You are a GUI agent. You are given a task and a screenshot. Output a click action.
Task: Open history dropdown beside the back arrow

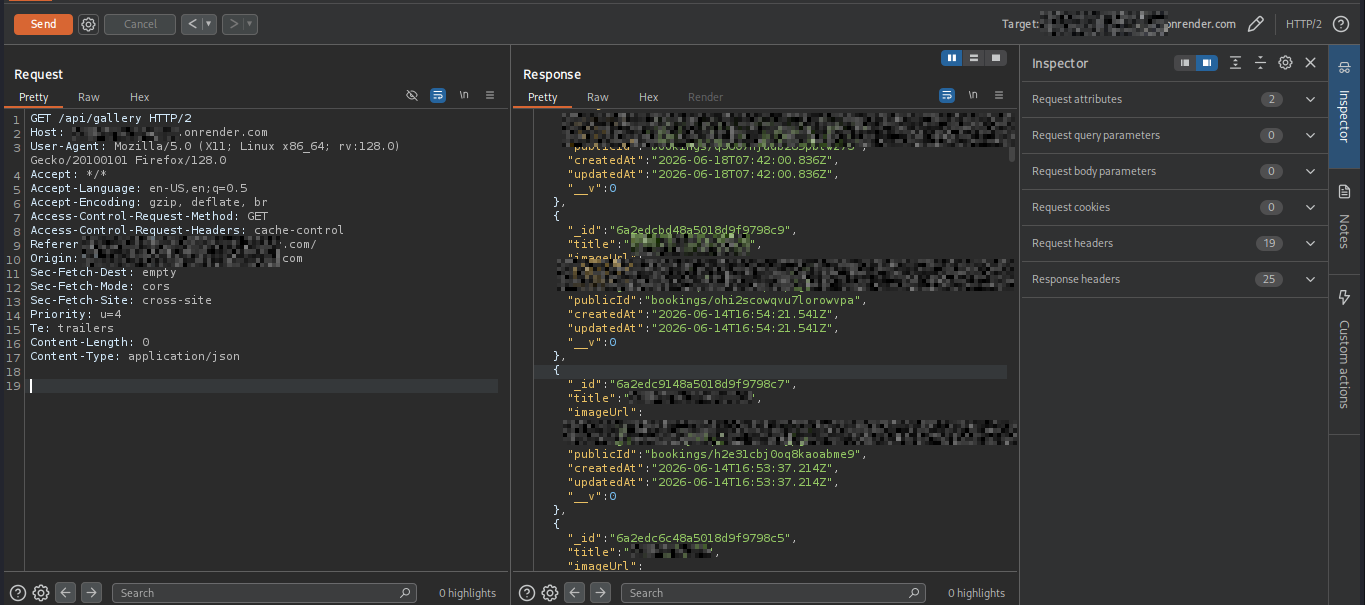click(209, 24)
